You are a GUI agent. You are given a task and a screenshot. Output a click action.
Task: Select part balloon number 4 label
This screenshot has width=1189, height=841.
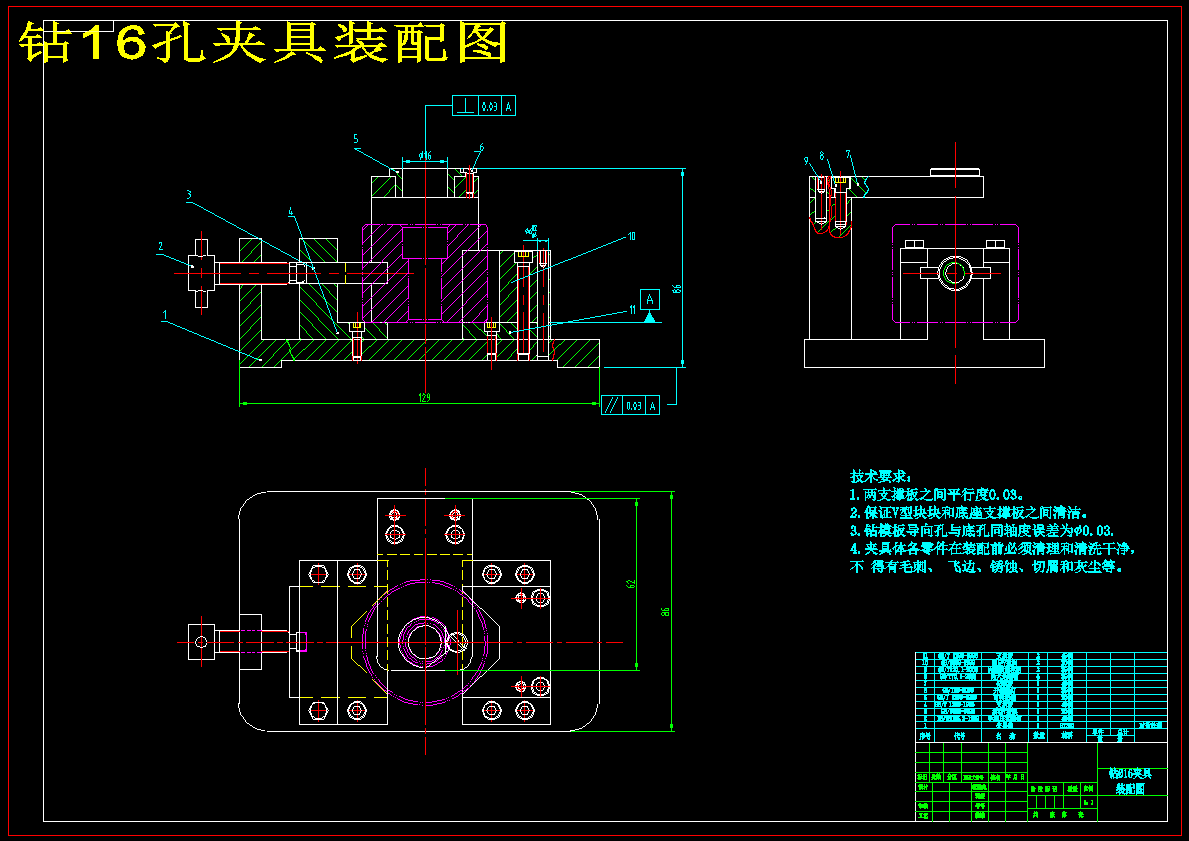[290, 212]
